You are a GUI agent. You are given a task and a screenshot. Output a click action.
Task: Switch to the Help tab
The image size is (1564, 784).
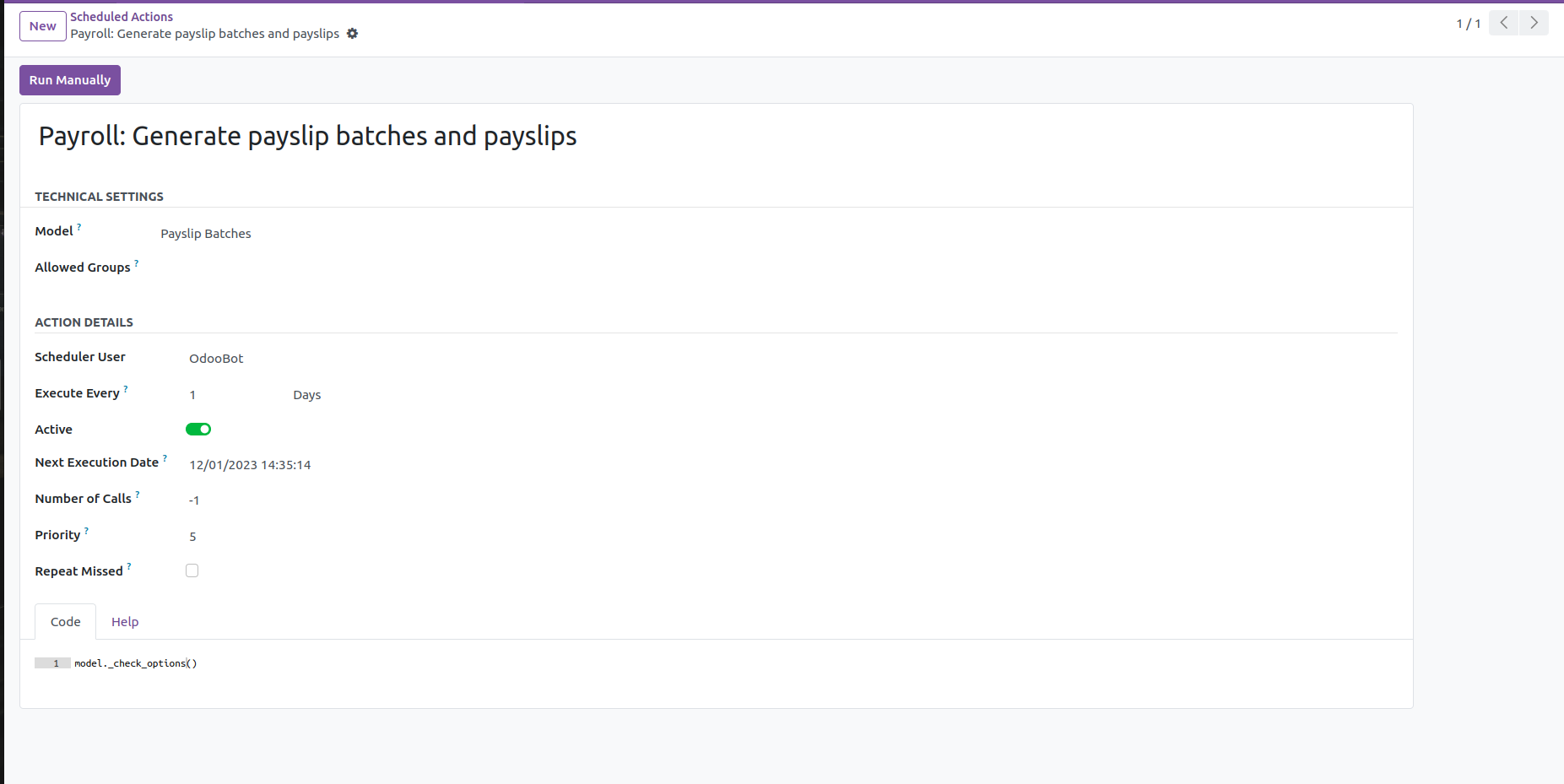point(125,622)
